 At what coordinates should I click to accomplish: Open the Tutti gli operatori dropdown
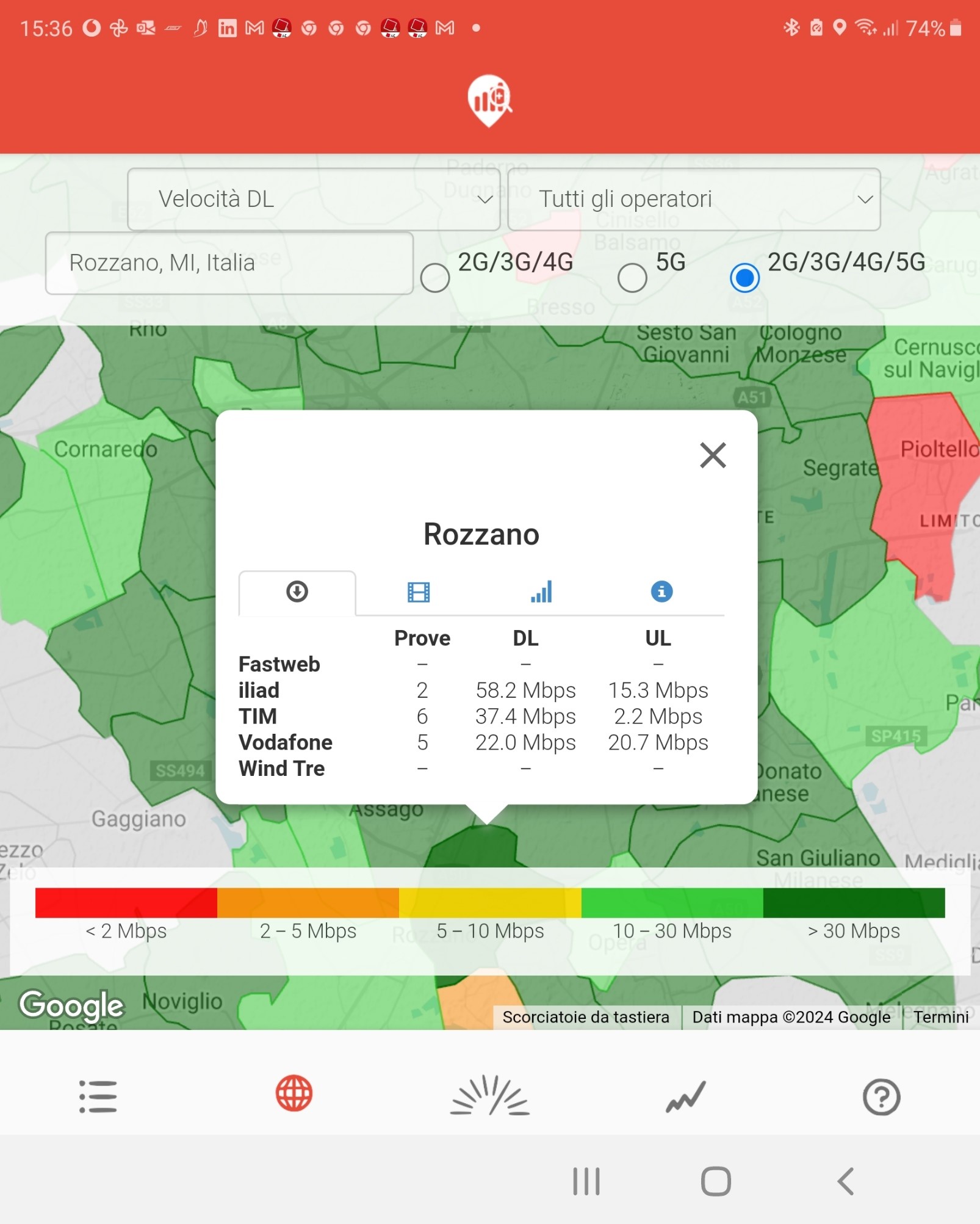coord(694,200)
